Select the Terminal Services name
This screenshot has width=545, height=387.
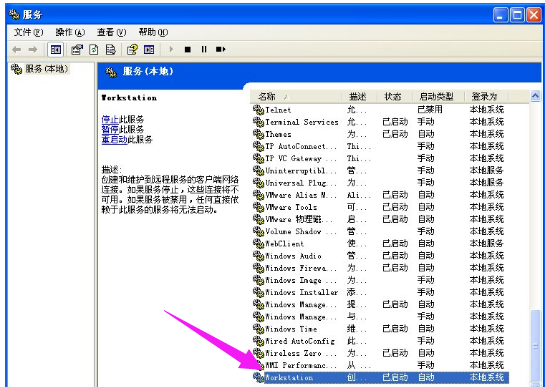tap(302, 122)
